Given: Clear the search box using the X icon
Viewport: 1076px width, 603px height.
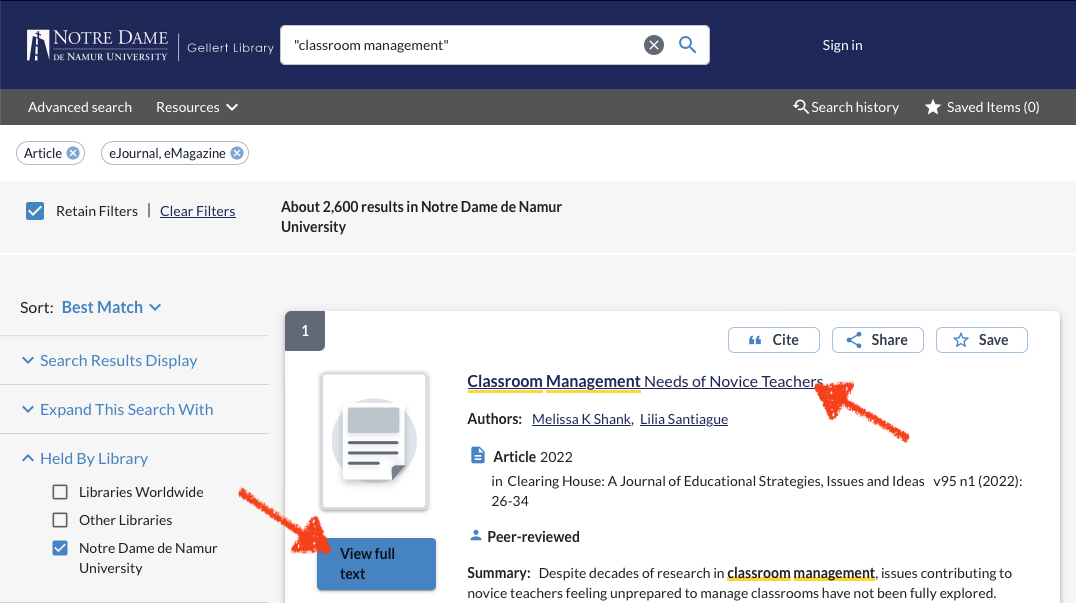Looking at the screenshot, I should click(x=654, y=44).
